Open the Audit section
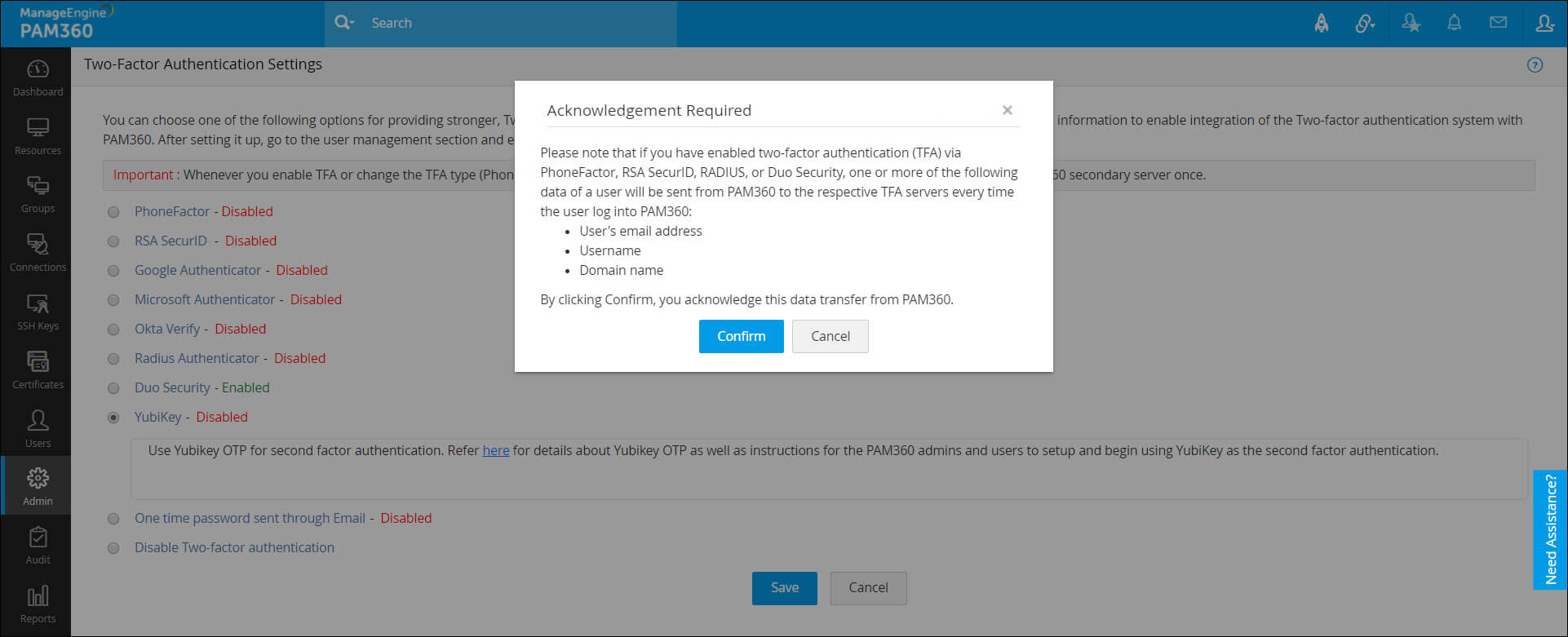The width and height of the screenshot is (1568, 637). (x=38, y=546)
